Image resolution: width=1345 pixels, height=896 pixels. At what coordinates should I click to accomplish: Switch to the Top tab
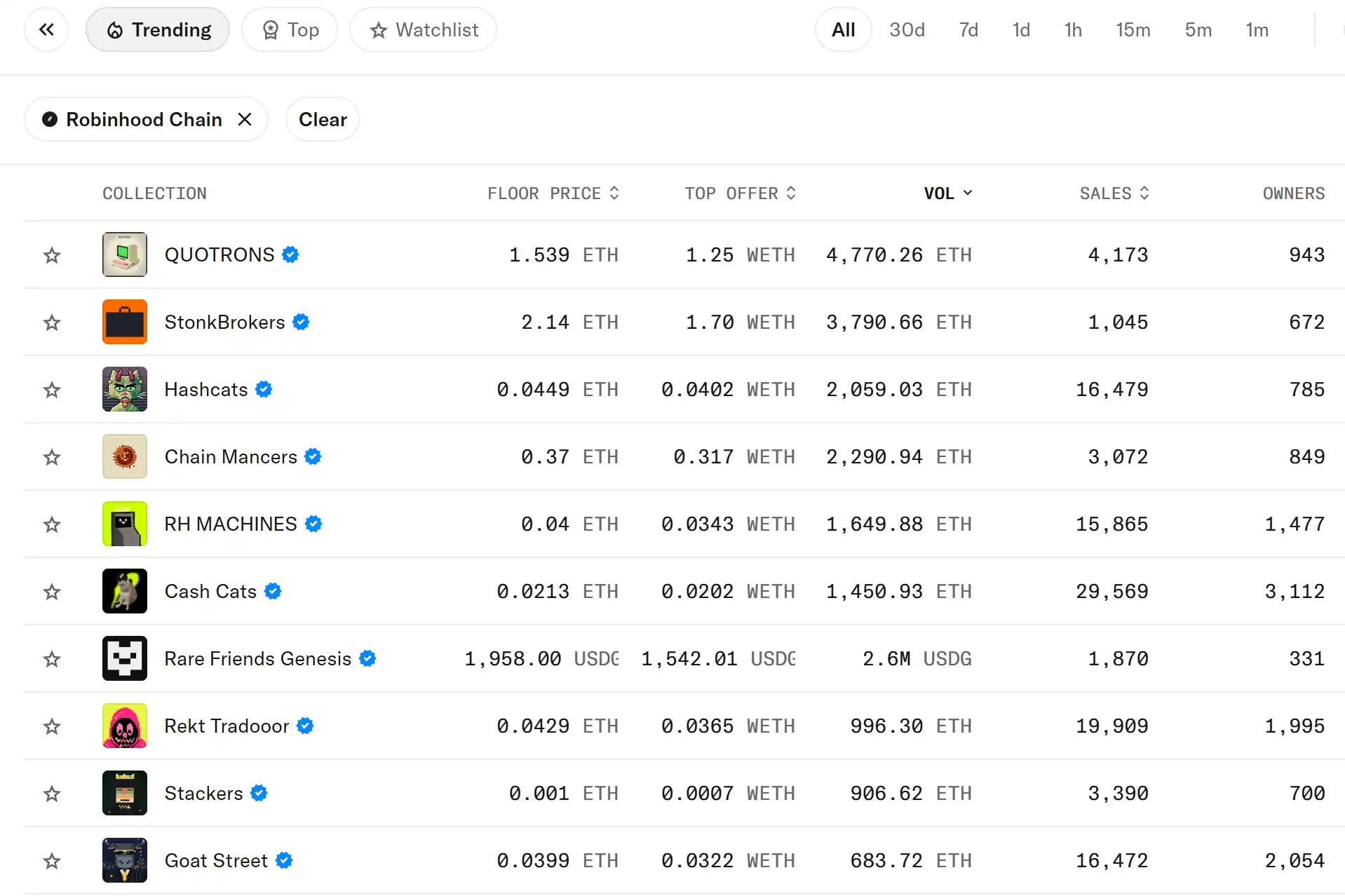[x=290, y=29]
